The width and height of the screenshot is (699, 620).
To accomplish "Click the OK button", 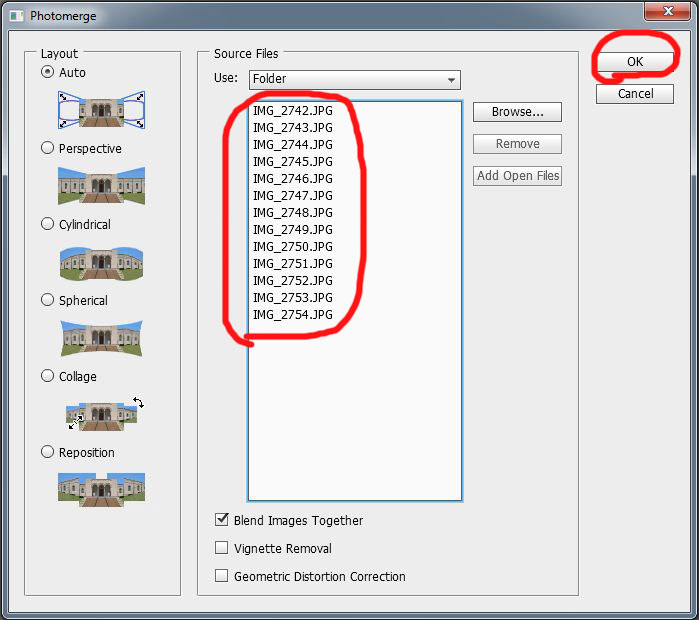I will 635,62.
